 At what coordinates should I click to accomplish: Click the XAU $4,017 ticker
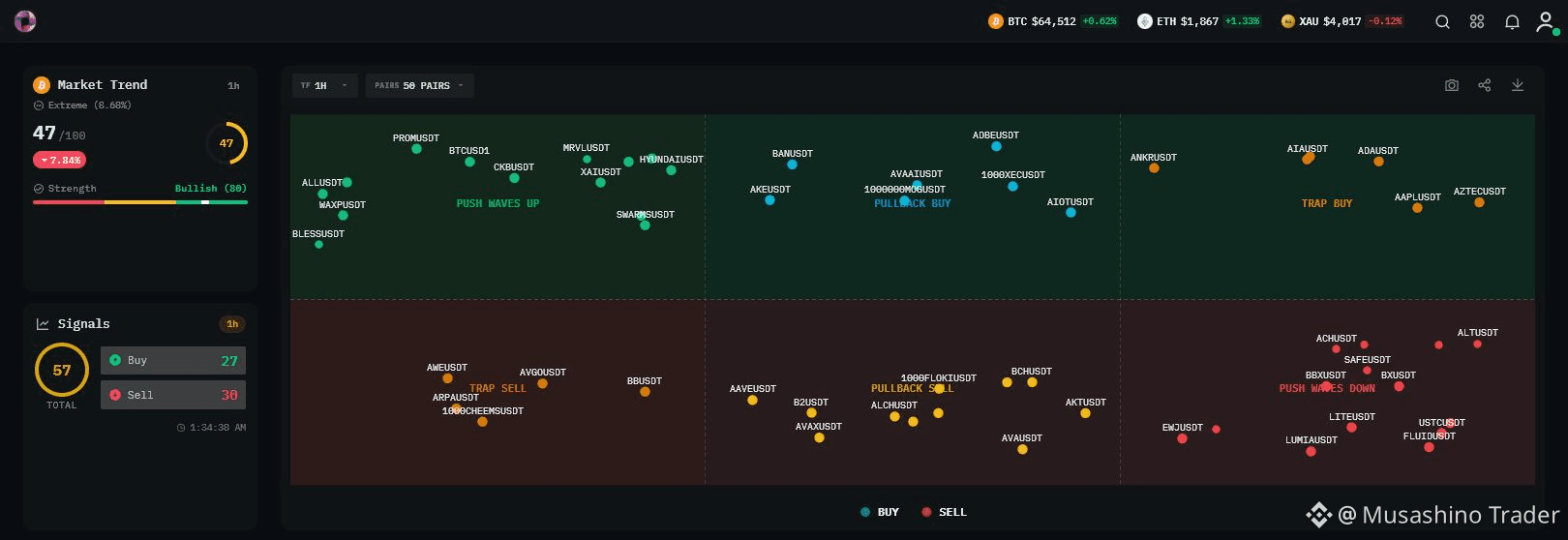pos(1342,21)
